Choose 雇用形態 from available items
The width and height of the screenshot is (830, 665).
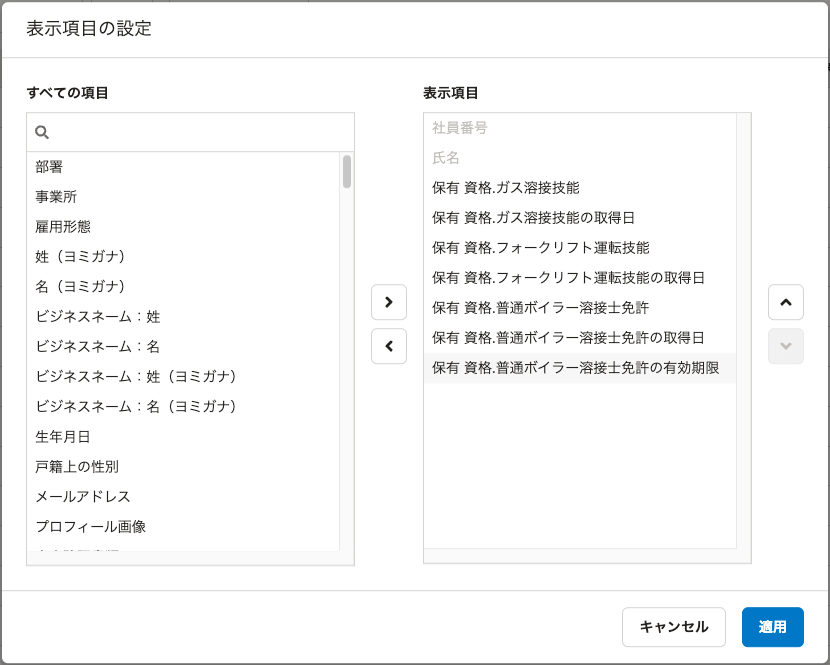pyautogui.click(x=63, y=227)
